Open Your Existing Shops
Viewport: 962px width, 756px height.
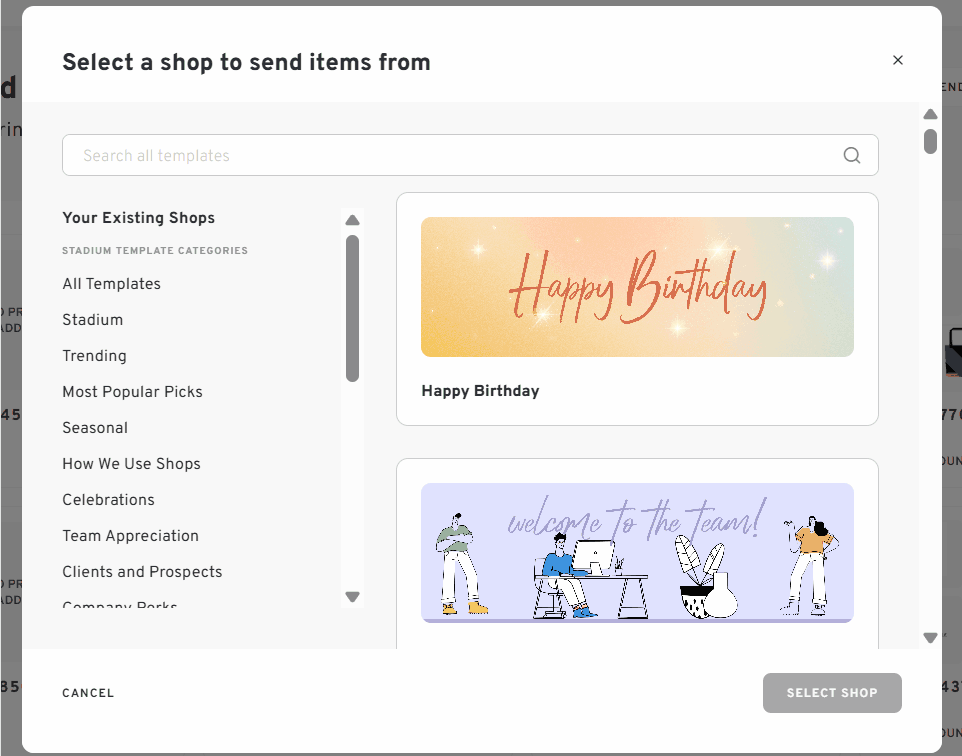[138, 217]
